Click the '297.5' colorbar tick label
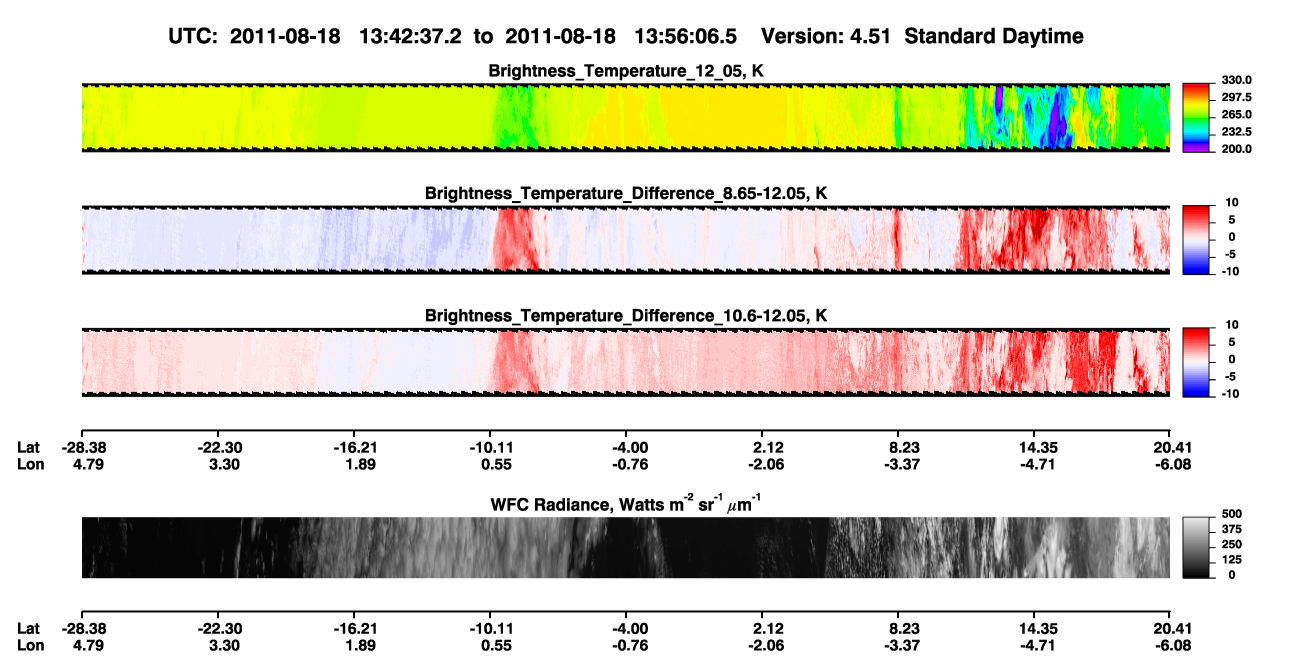 [1237, 98]
